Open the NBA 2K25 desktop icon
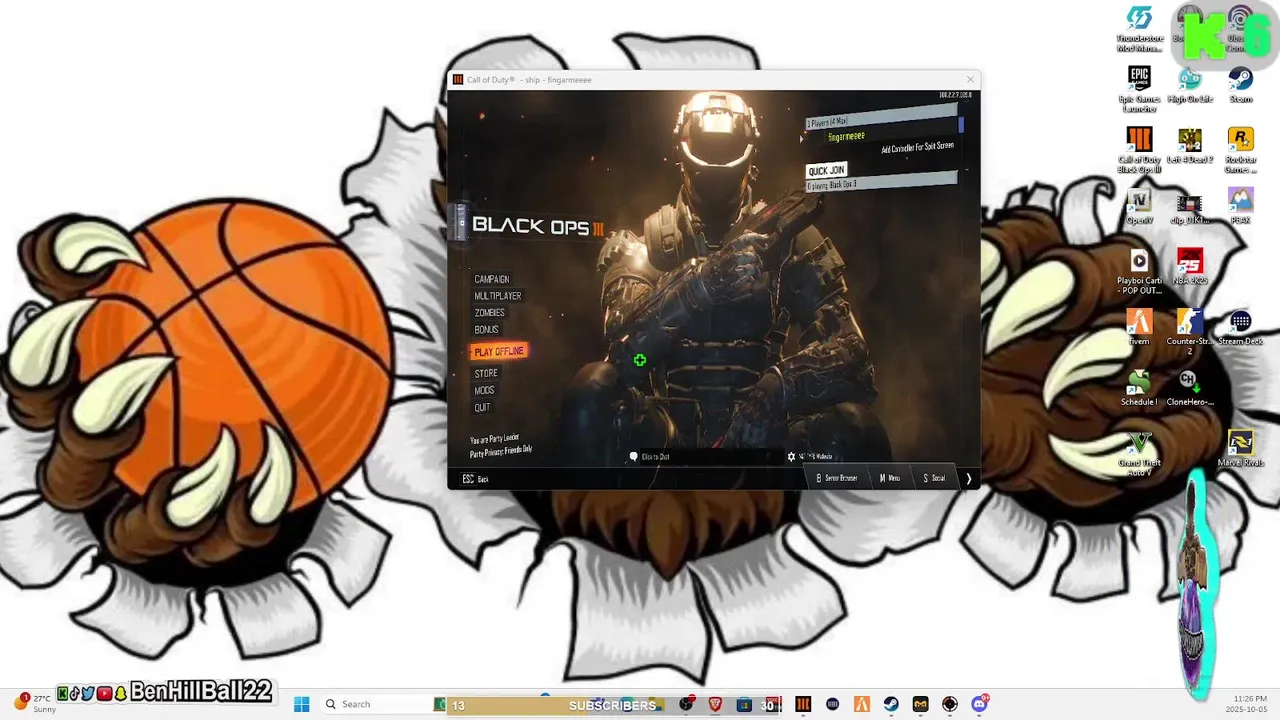 click(x=1189, y=267)
